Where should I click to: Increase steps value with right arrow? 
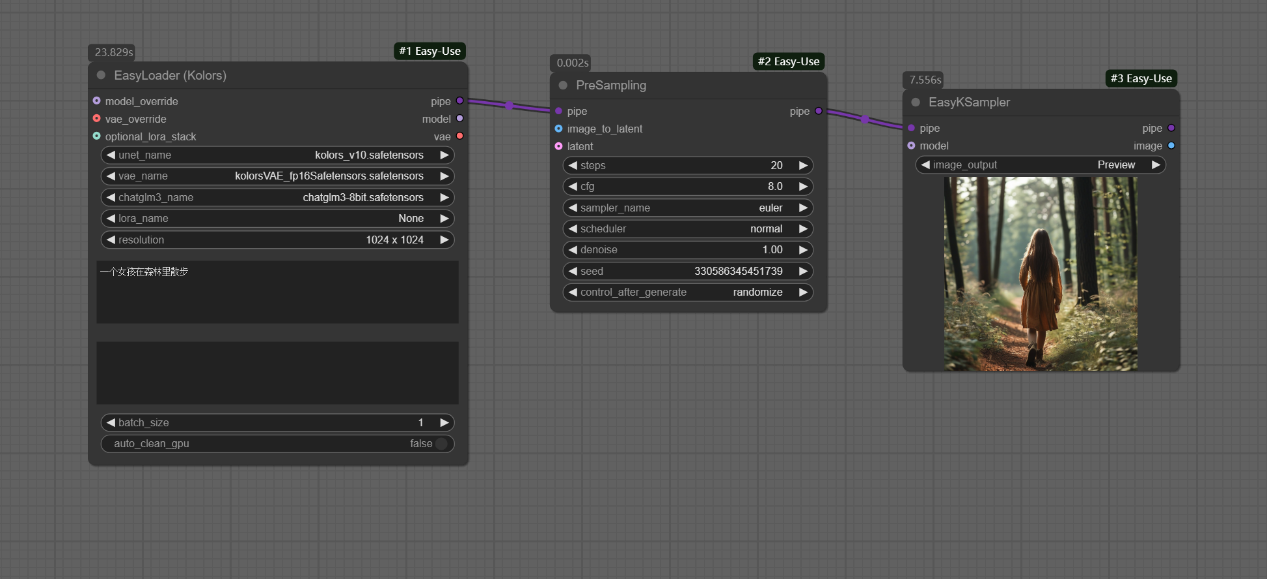point(802,165)
